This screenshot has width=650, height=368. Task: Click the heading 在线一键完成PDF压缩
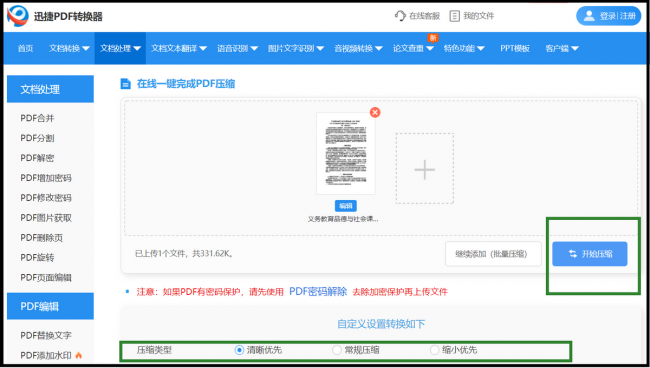coord(186,84)
